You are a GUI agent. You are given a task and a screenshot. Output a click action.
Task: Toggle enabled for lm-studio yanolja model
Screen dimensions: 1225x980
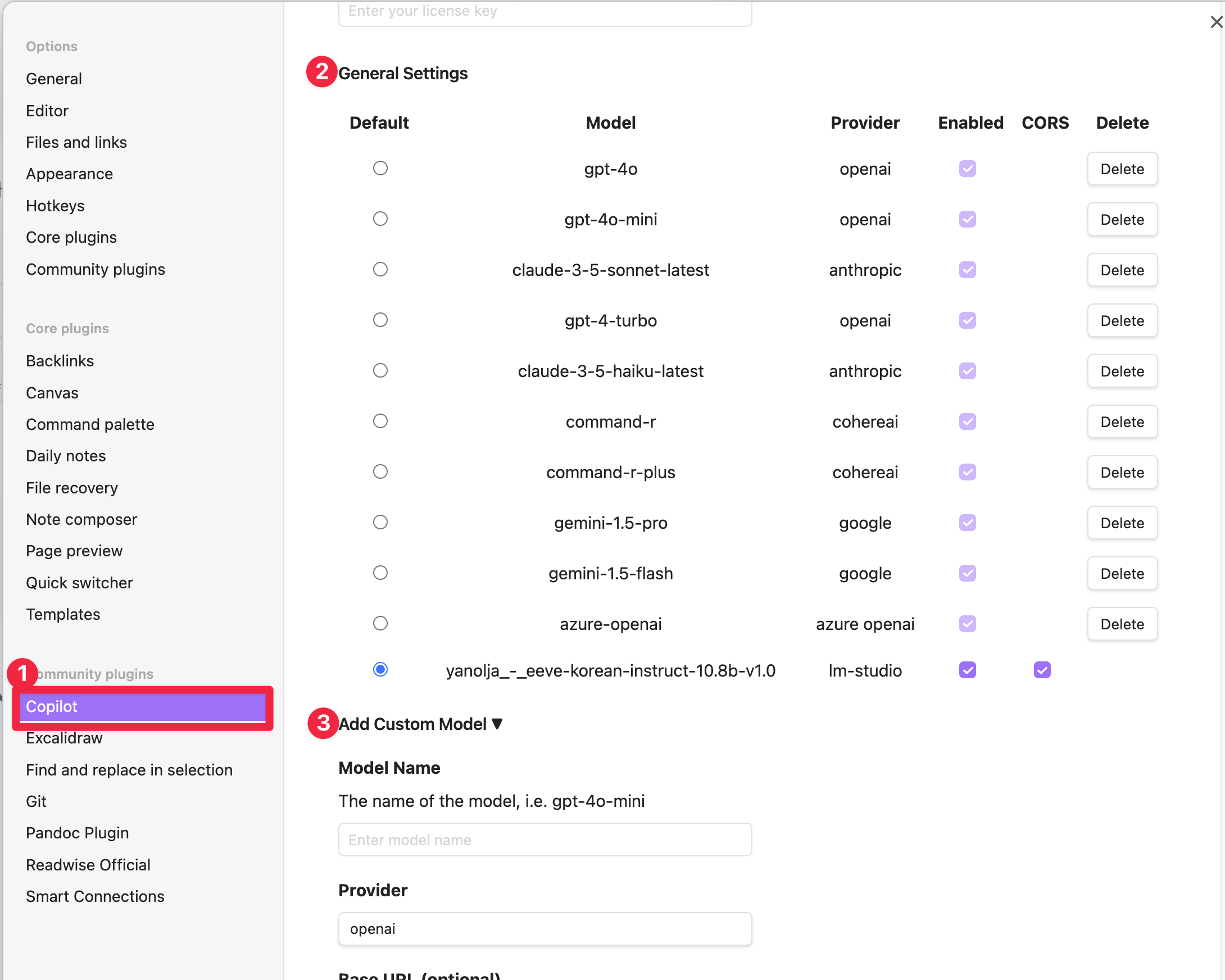tap(967, 670)
